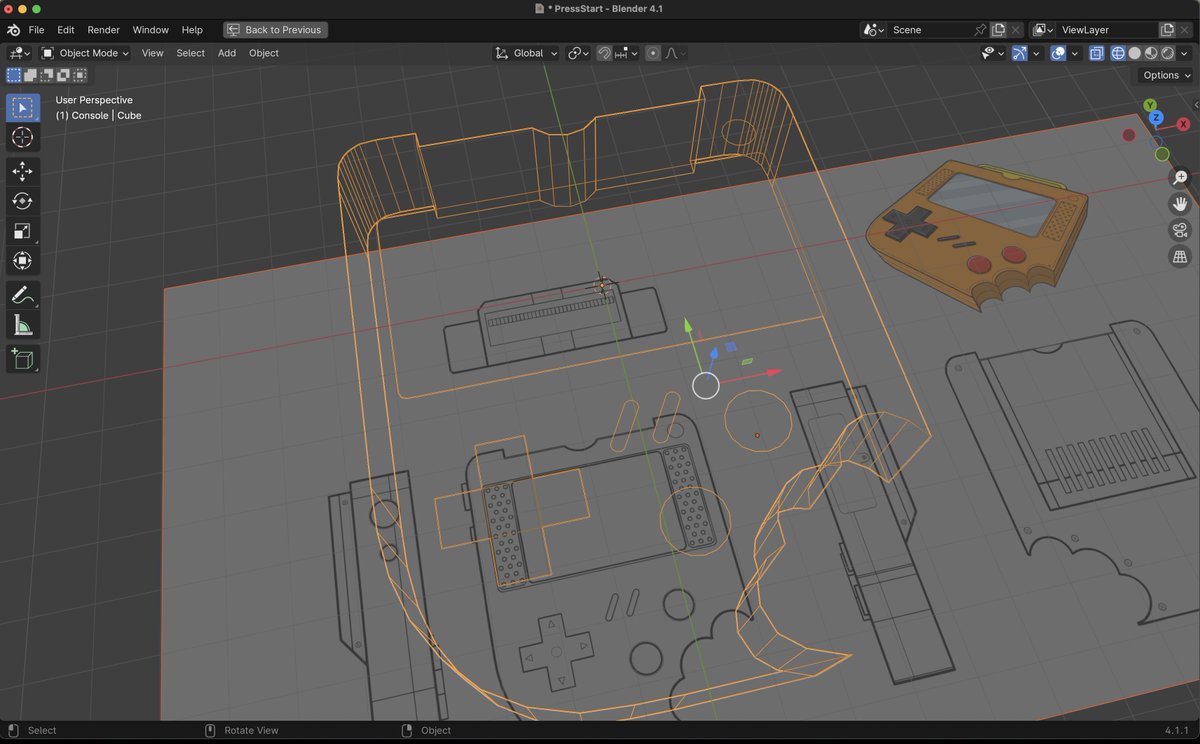Viewport: 1200px width, 744px height.
Task: Open the scene browse dropdown
Action: [x=875, y=30]
